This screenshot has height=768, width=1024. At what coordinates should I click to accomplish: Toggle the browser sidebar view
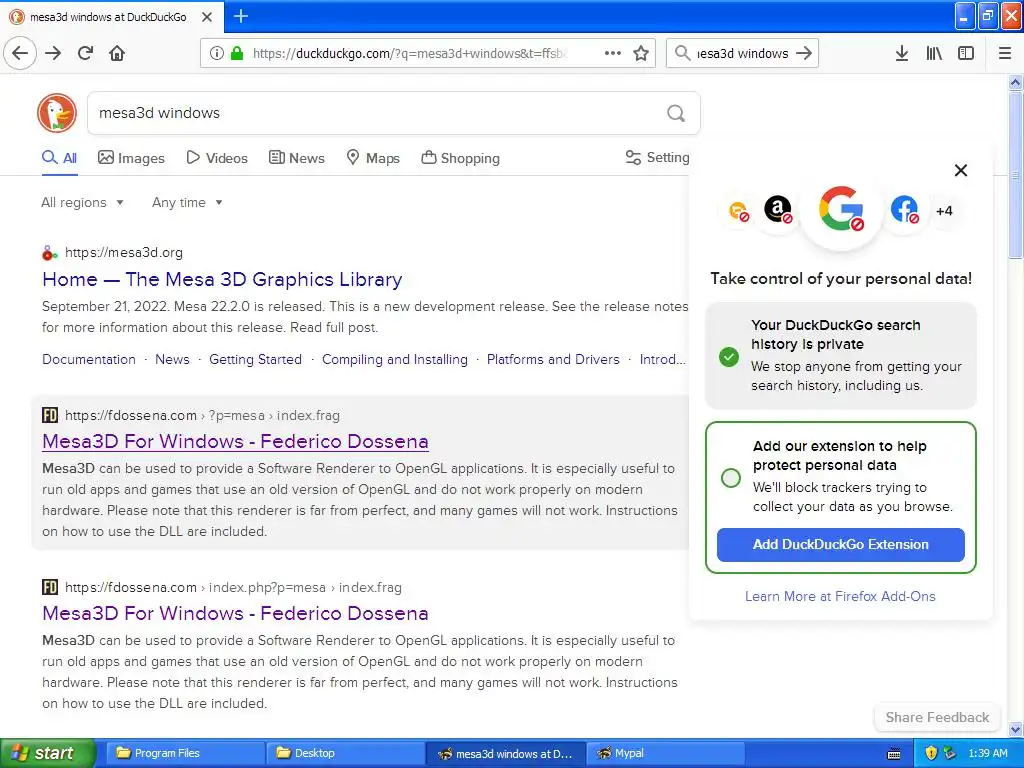pos(966,53)
